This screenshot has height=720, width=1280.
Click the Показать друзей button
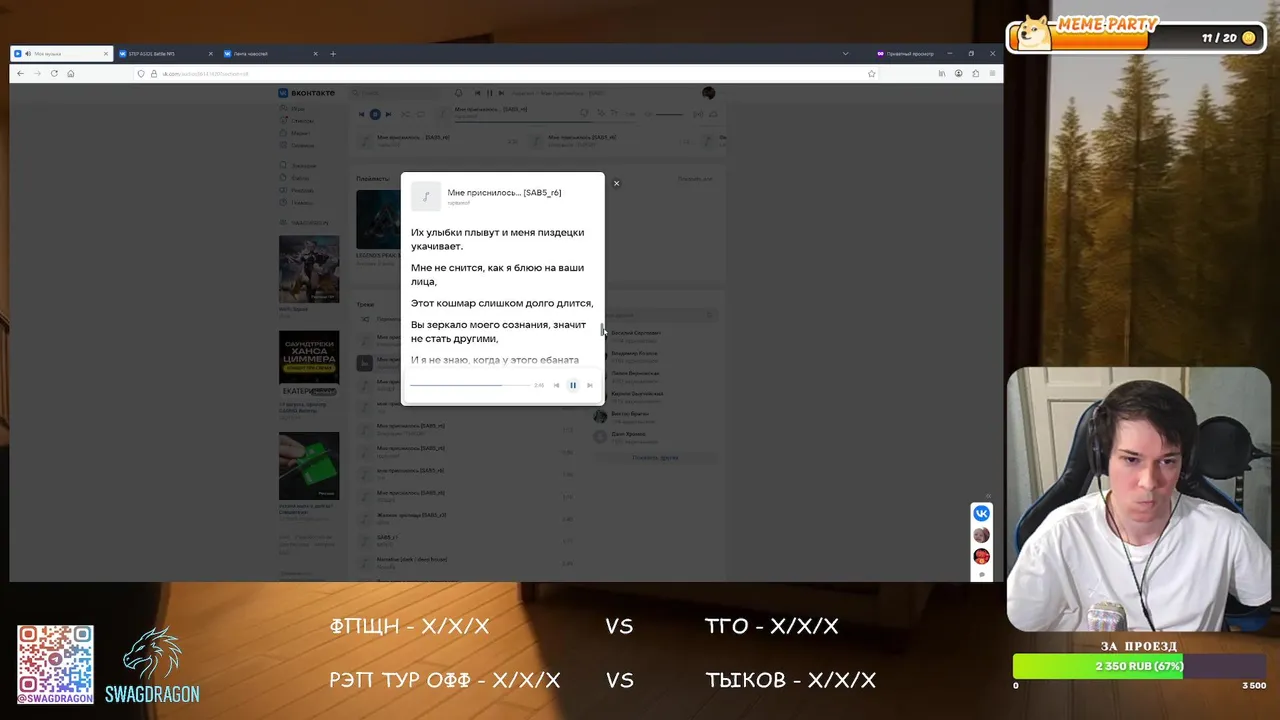click(655, 457)
